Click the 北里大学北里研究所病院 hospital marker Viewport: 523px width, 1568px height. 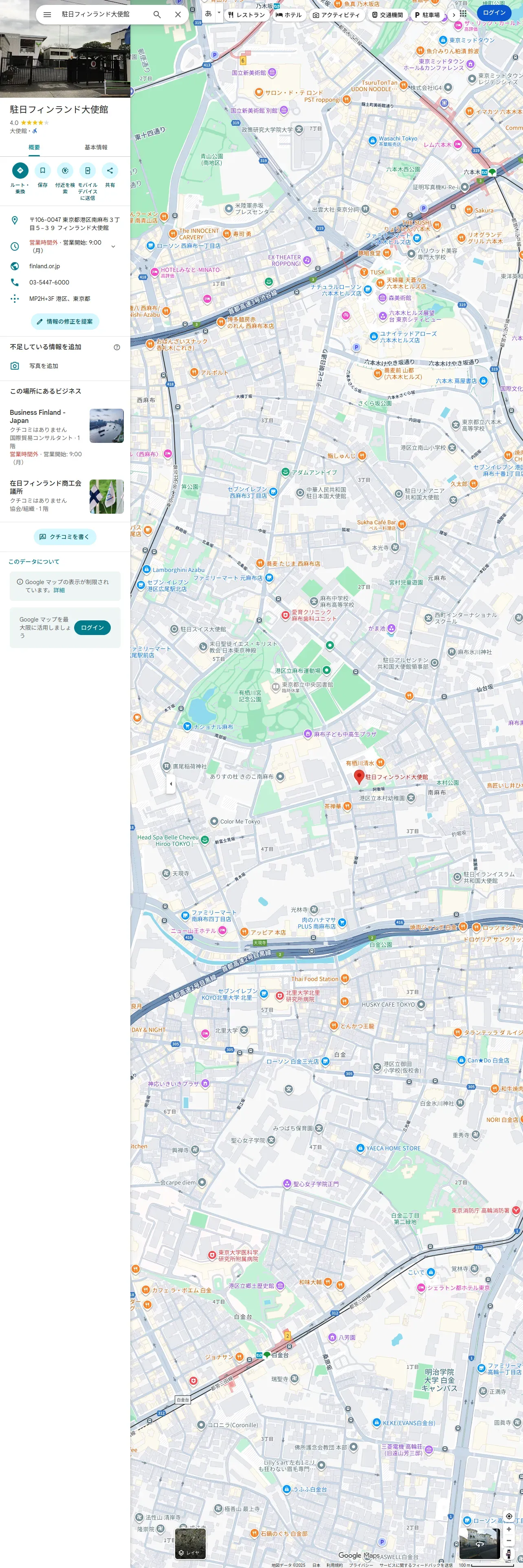point(279,995)
